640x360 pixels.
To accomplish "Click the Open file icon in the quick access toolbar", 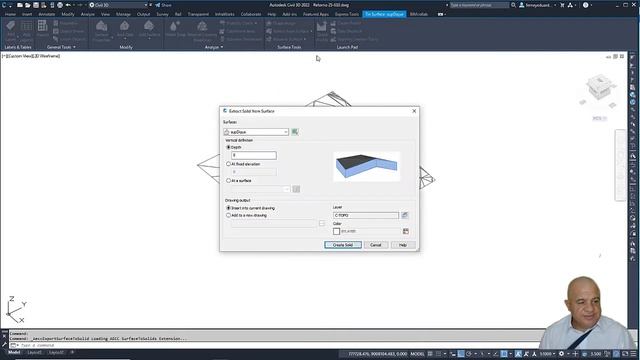I will pyautogui.click(x=27, y=5).
